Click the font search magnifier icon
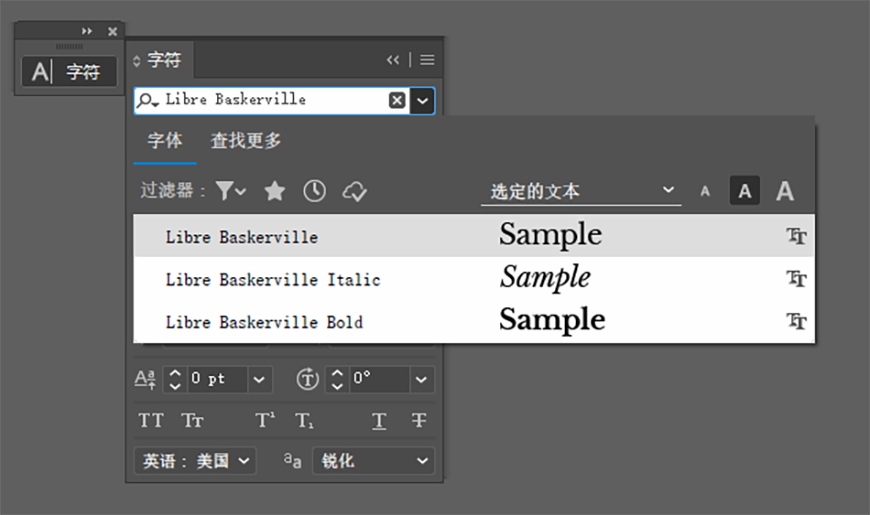This screenshot has height=515, width=870. (x=148, y=100)
